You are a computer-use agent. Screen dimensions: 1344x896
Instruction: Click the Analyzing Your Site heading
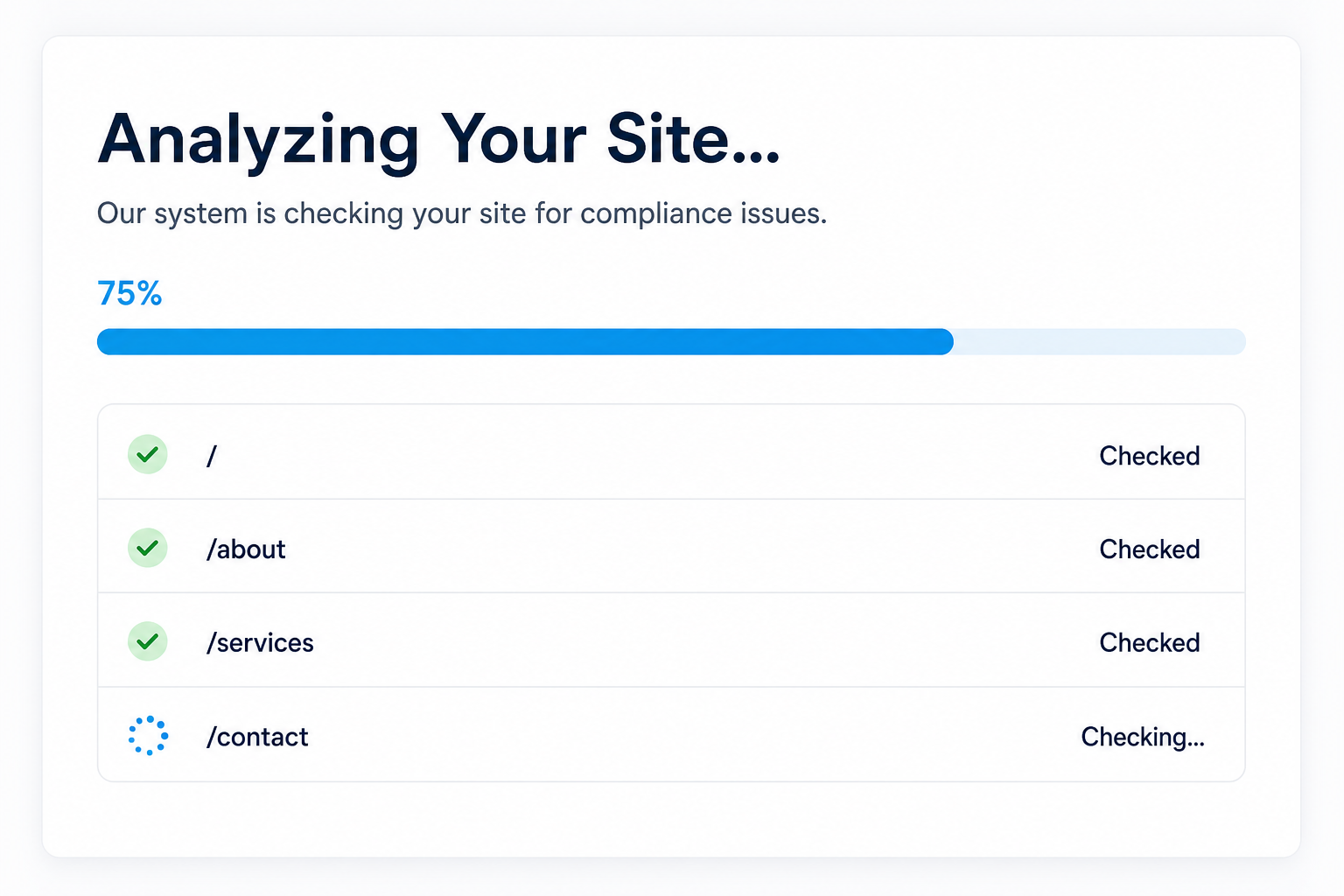coord(438,140)
